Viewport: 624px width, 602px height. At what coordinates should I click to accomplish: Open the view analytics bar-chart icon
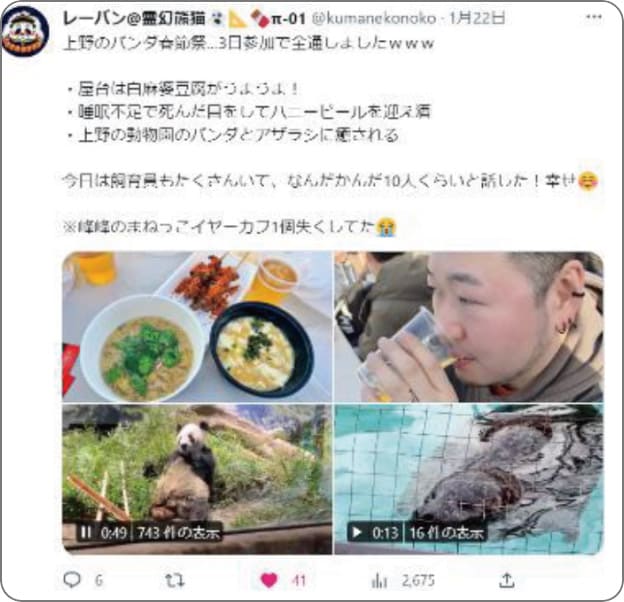(379, 581)
